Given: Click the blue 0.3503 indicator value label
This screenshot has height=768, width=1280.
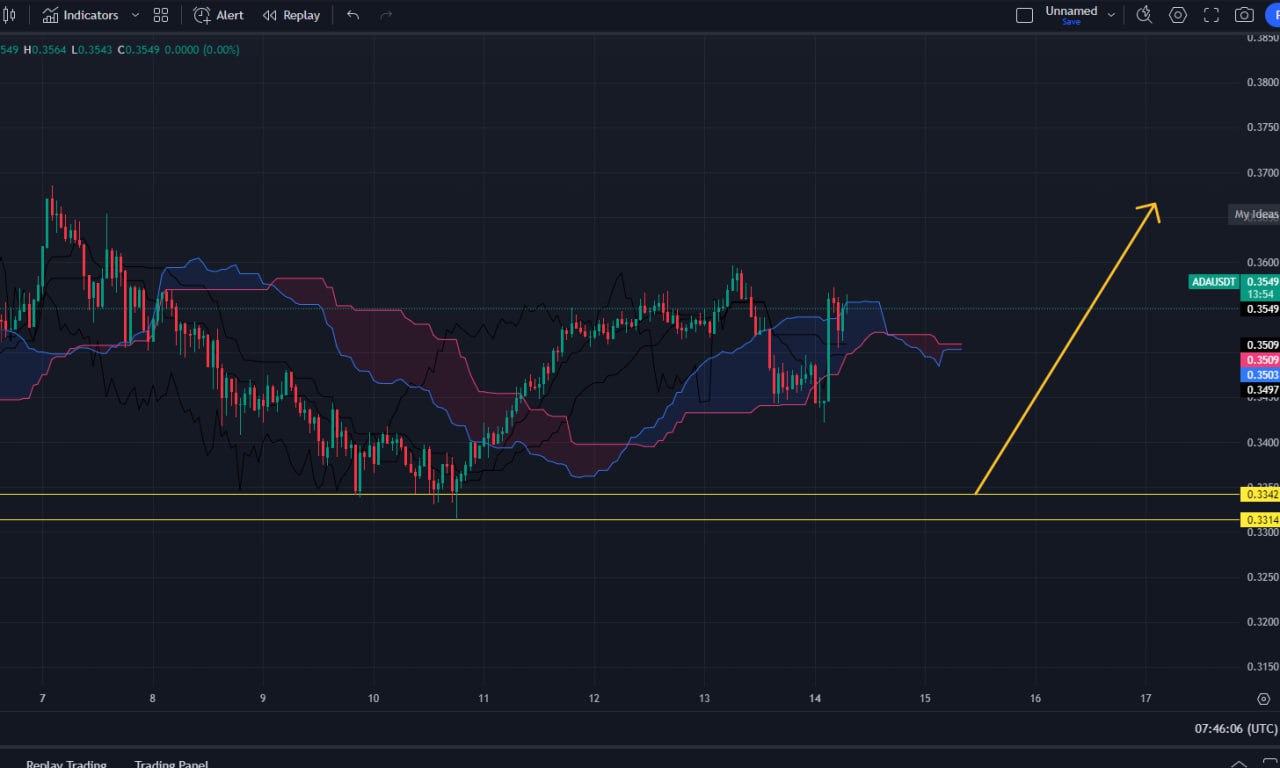Looking at the screenshot, I should [x=1260, y=374].
